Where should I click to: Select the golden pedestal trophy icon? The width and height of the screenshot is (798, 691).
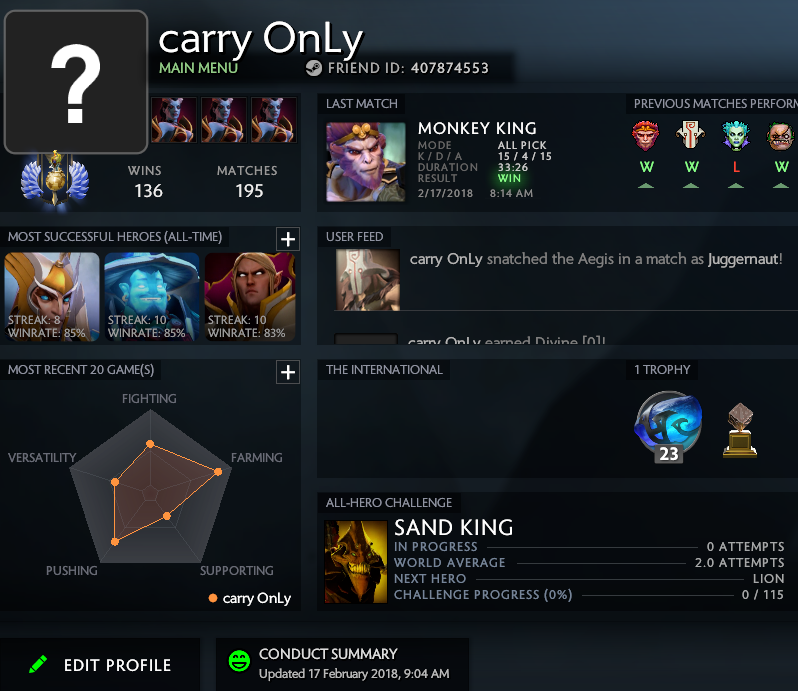coord(740,430)
